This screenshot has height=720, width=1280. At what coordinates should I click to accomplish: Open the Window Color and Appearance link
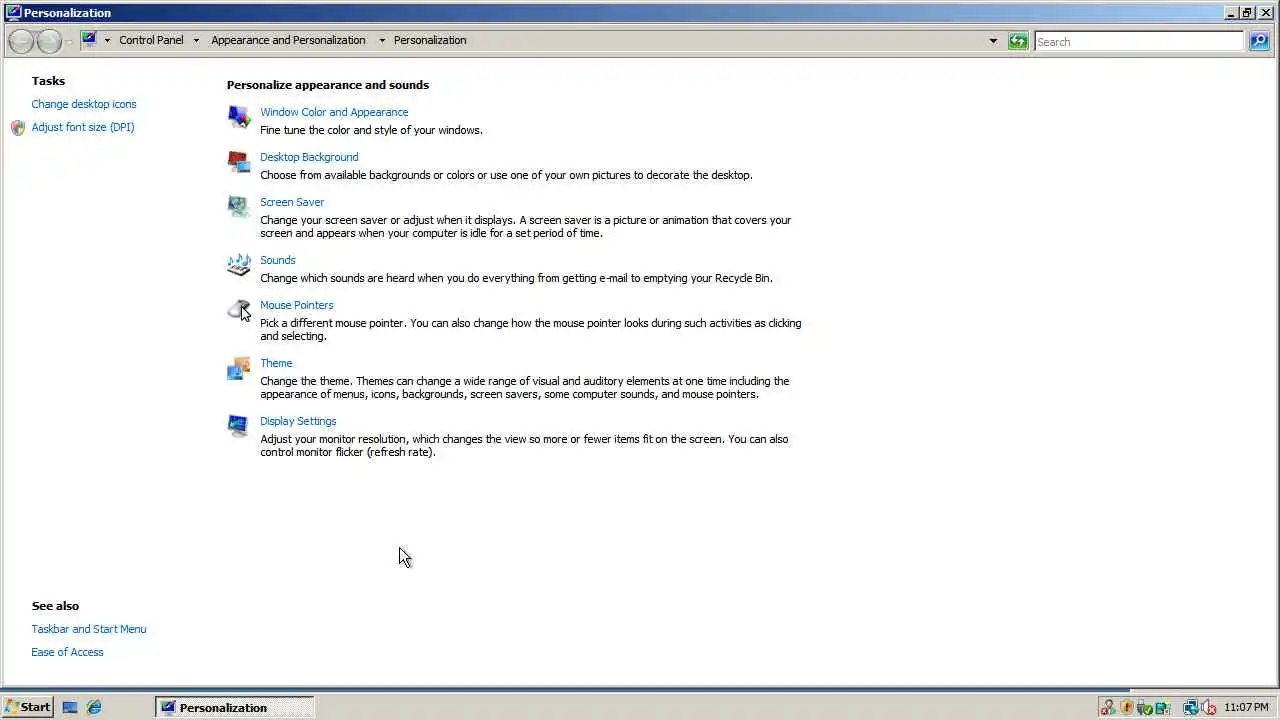point(334,112)
